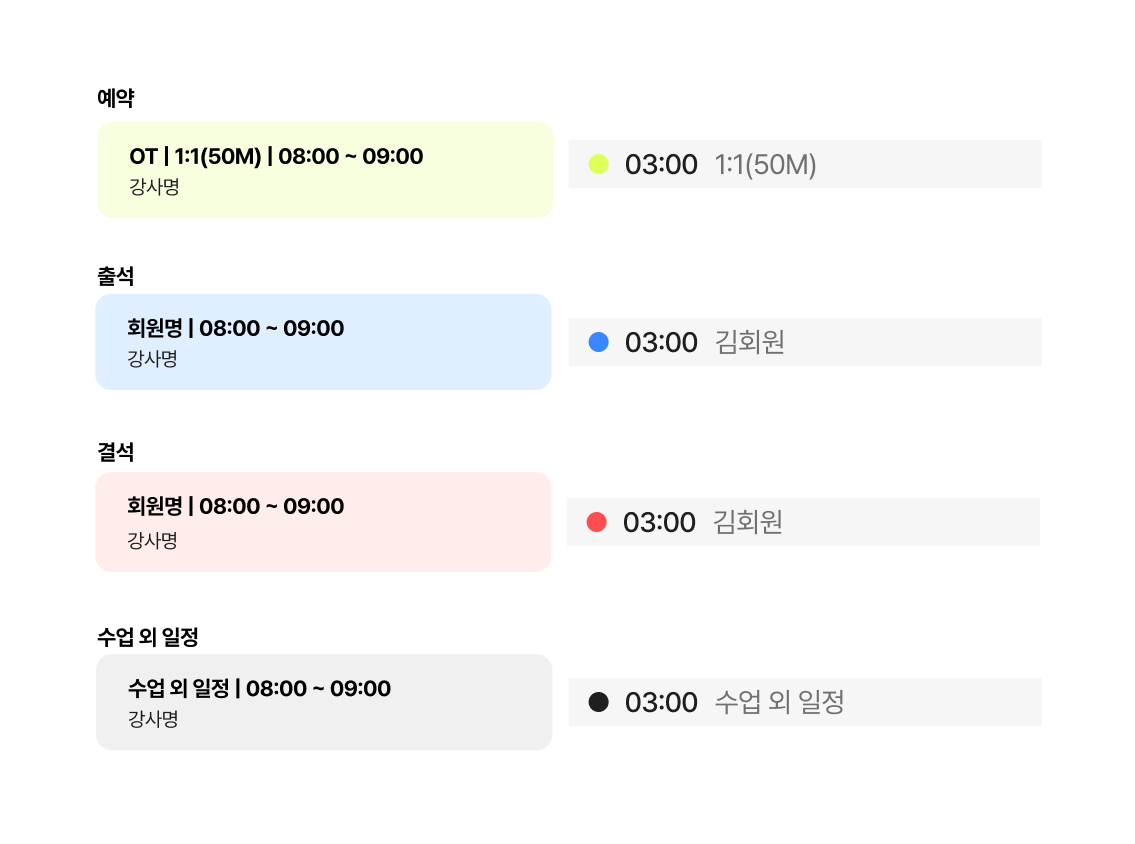This screenshot has width=1135, height=844.
Task: Click the 수업 외 일정 section heading
Action: pyautogui.click(x=155, y=636)
